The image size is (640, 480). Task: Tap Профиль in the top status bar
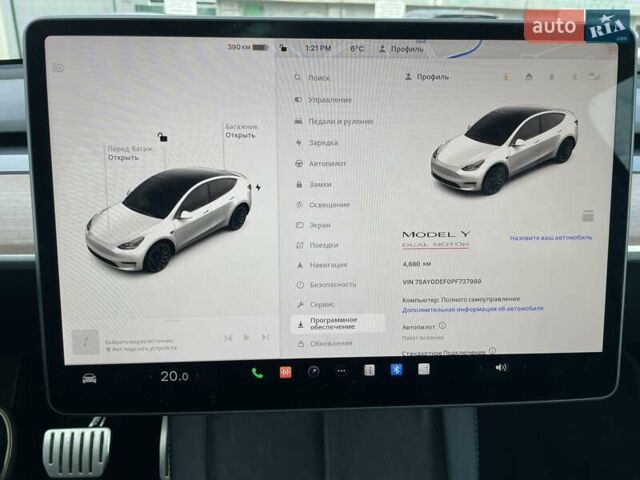402,49
